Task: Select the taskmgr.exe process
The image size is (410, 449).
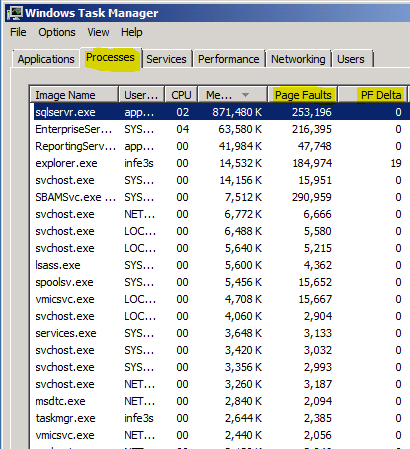Action: point(220,418)
